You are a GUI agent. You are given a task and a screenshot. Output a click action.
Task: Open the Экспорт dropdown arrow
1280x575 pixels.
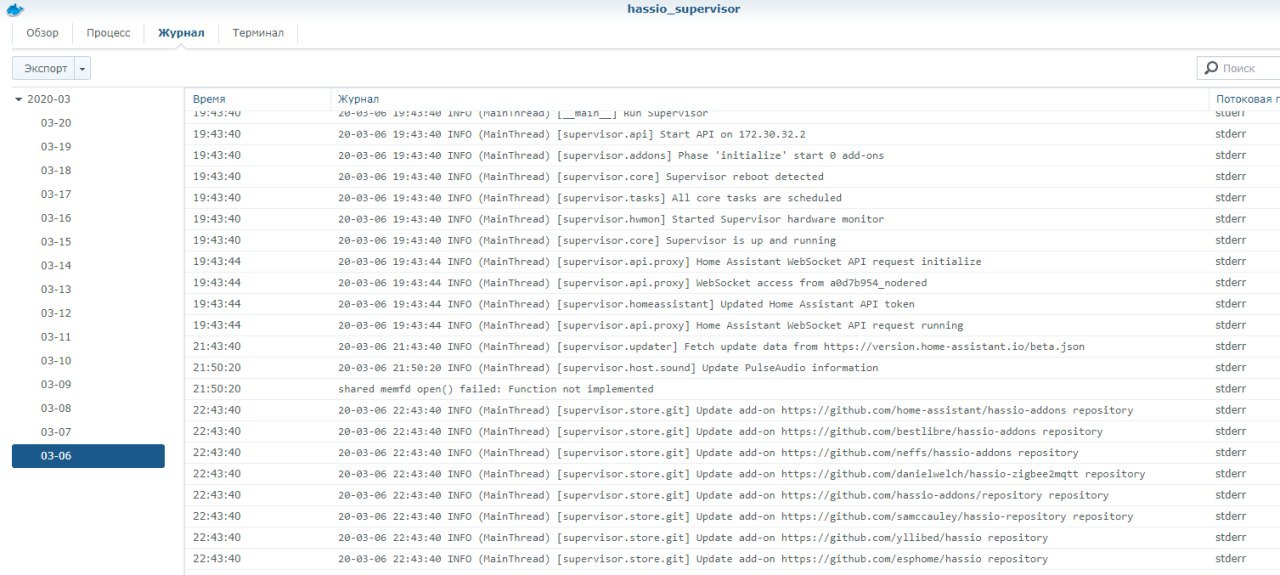(83, 68)
